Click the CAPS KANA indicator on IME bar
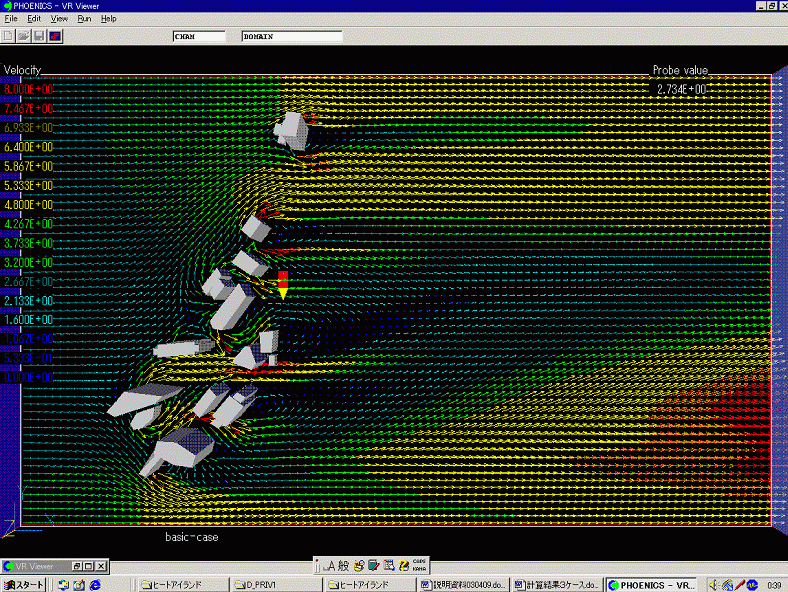This screenshot has height=592, width=788. [421, 565]
